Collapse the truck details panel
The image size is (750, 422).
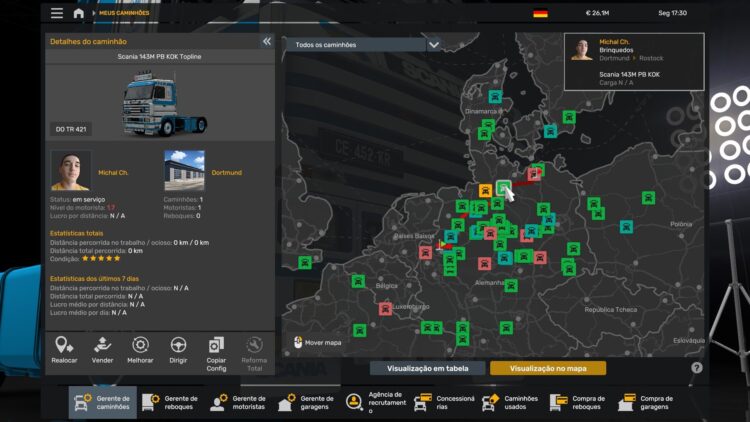pyautogui.click(x=267, y=42)
